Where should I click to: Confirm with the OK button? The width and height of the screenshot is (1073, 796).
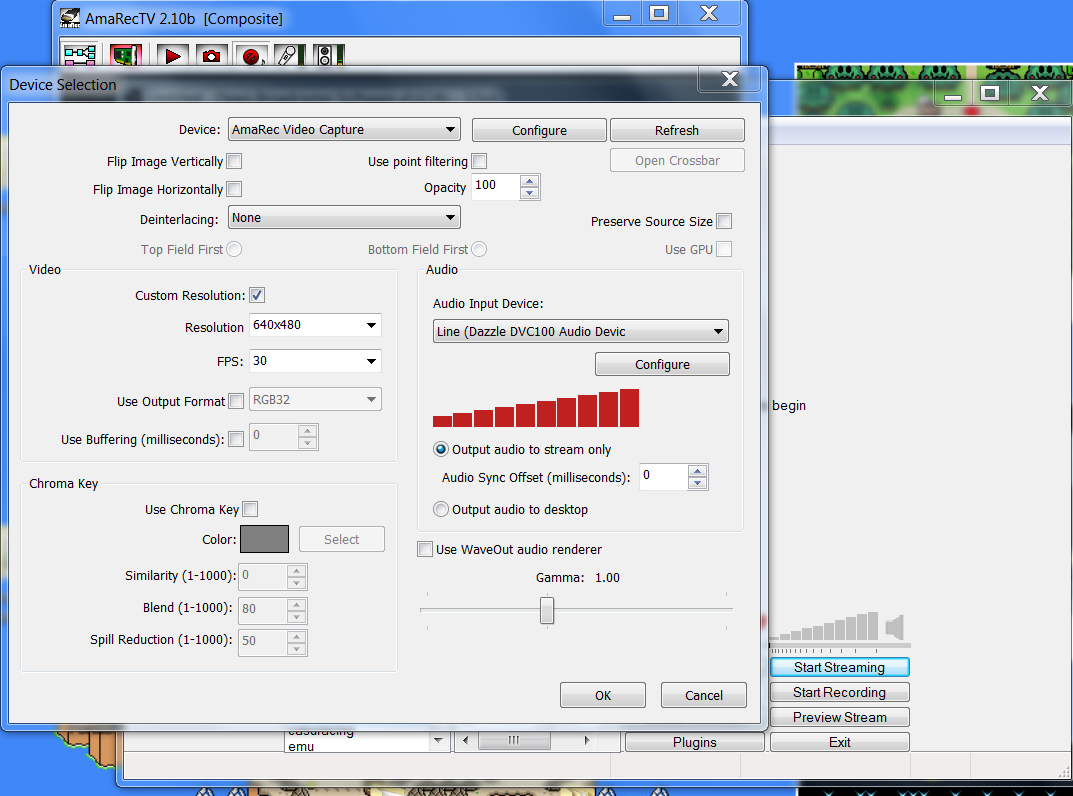(x=603, y=695)
